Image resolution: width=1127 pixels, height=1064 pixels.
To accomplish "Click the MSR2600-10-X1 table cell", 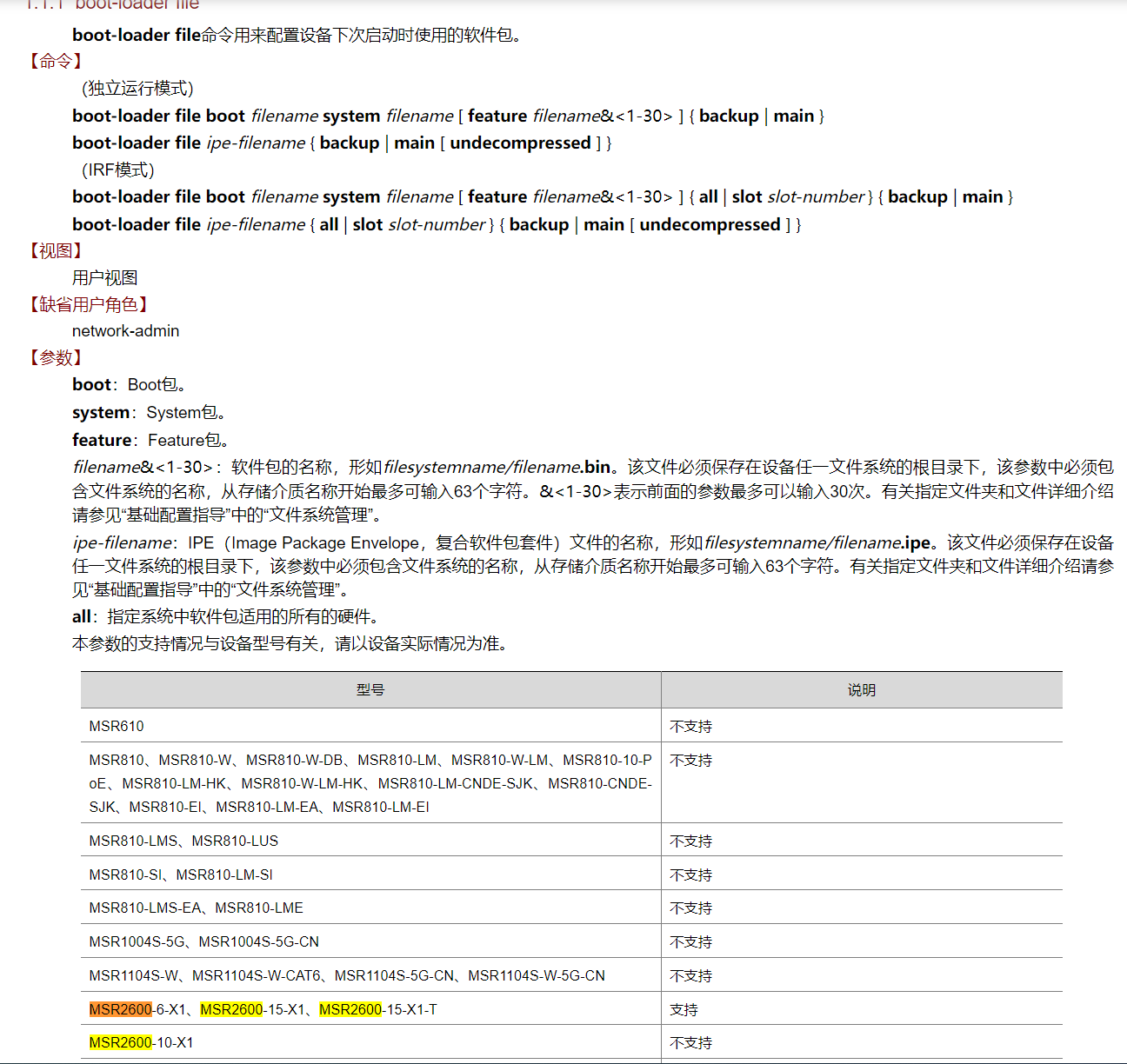I will 370,1042.
